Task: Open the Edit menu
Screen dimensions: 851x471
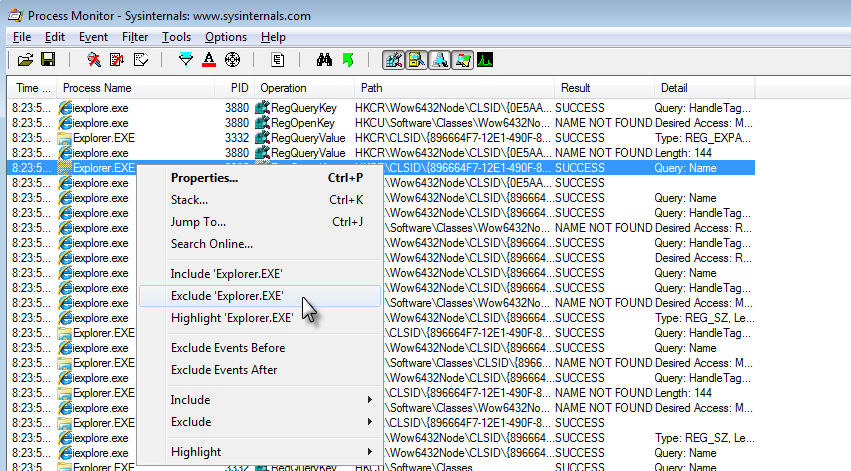Action: (55, 37)
